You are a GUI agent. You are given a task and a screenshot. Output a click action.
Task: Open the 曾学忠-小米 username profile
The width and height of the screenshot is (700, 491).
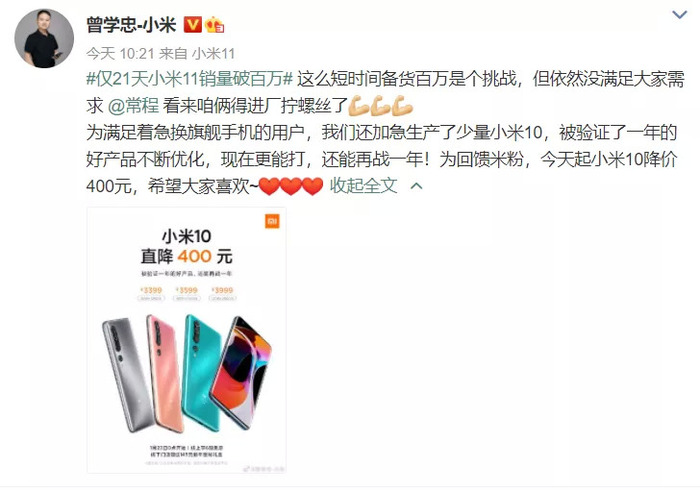(x=132, y=25)
